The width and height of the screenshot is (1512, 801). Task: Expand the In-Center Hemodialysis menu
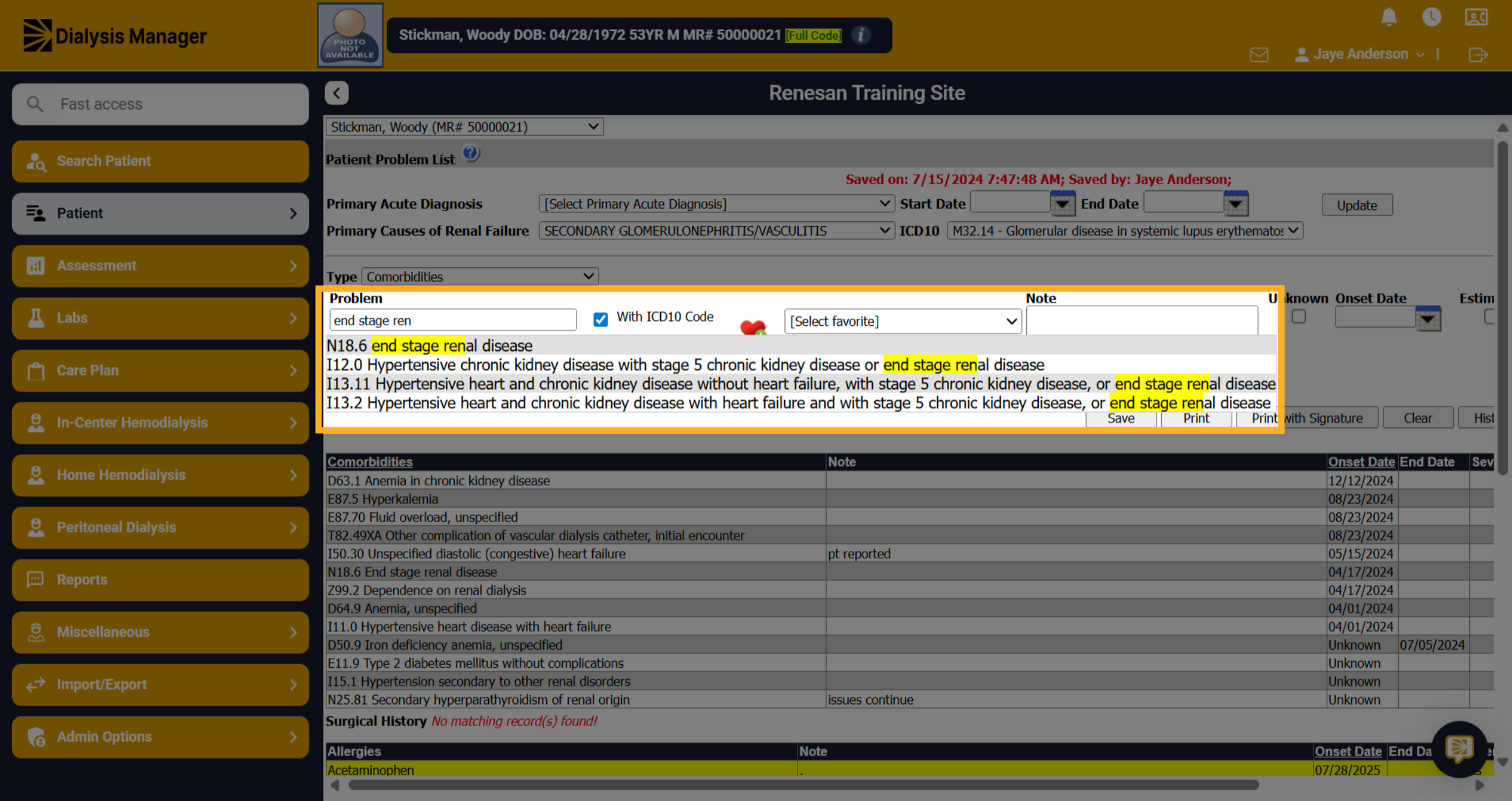160,423
